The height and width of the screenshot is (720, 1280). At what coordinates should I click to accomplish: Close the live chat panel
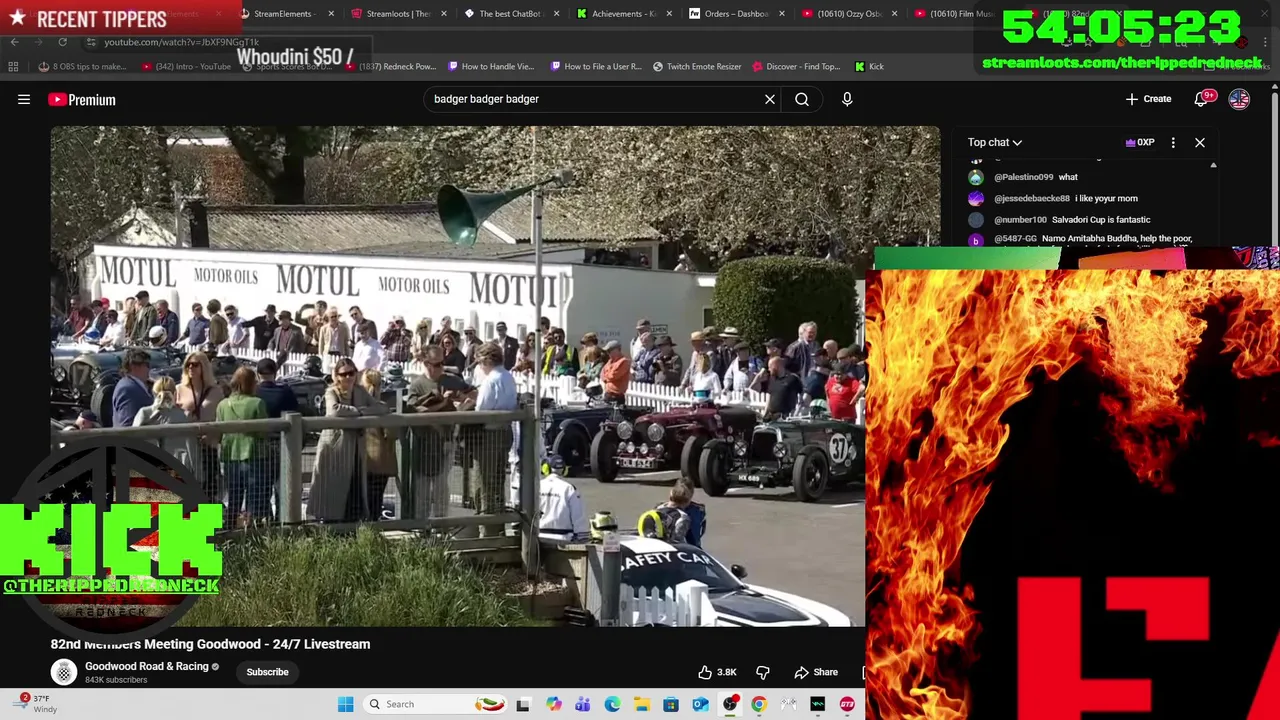click(1200, 142)
